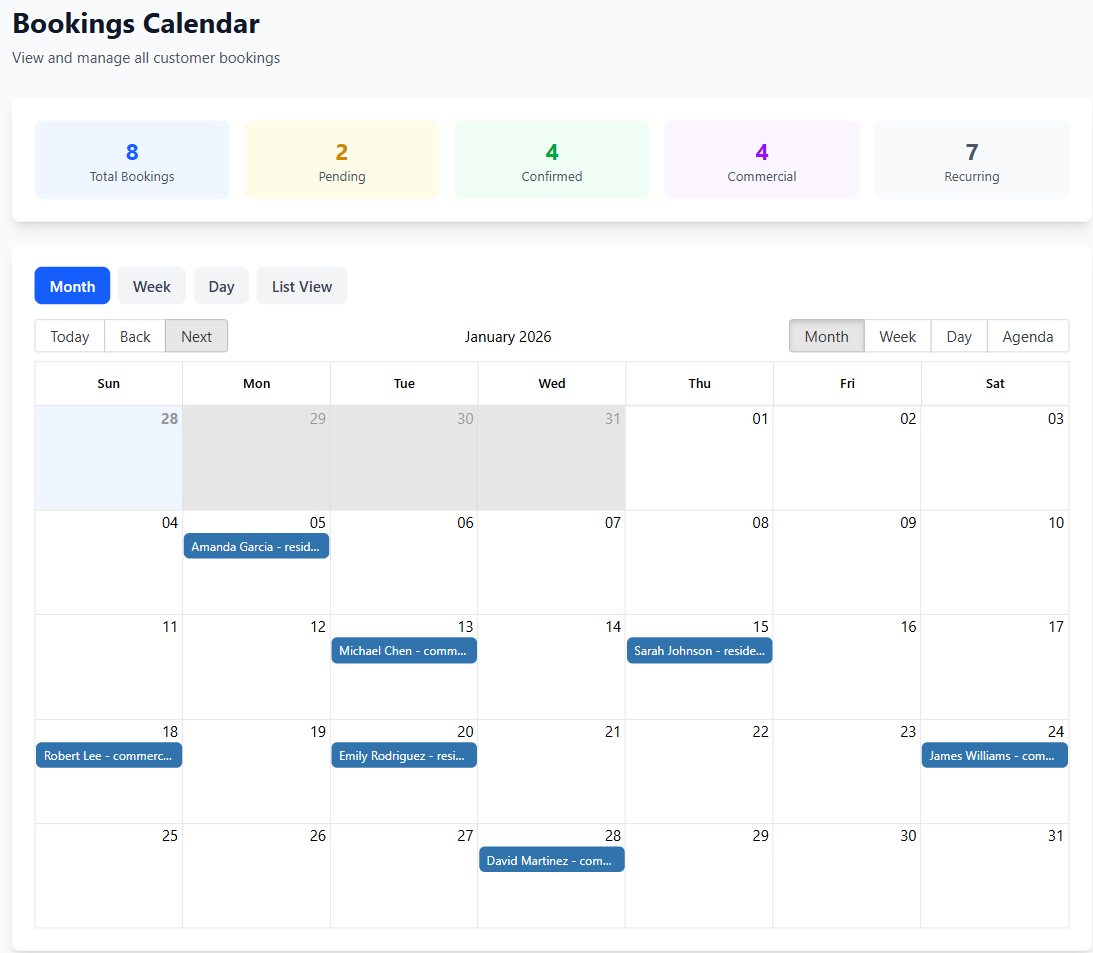The width and height of the screenshot is (1093, 953).
Task: Advance to February using Next button
Action: pyautogui.click(x=196, y=336)
